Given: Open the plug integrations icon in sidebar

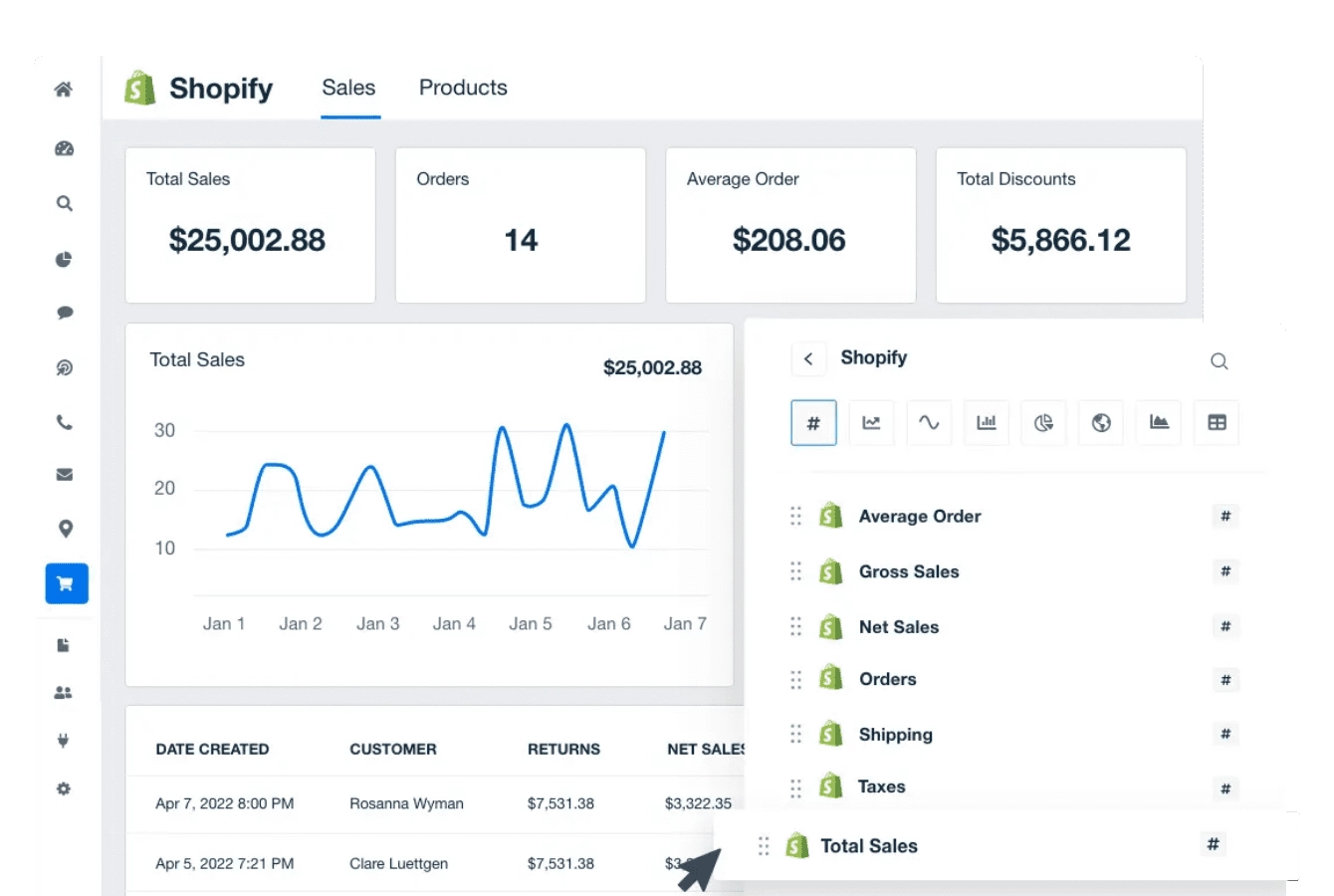Looking at the screenshot, I should [64, 741].
